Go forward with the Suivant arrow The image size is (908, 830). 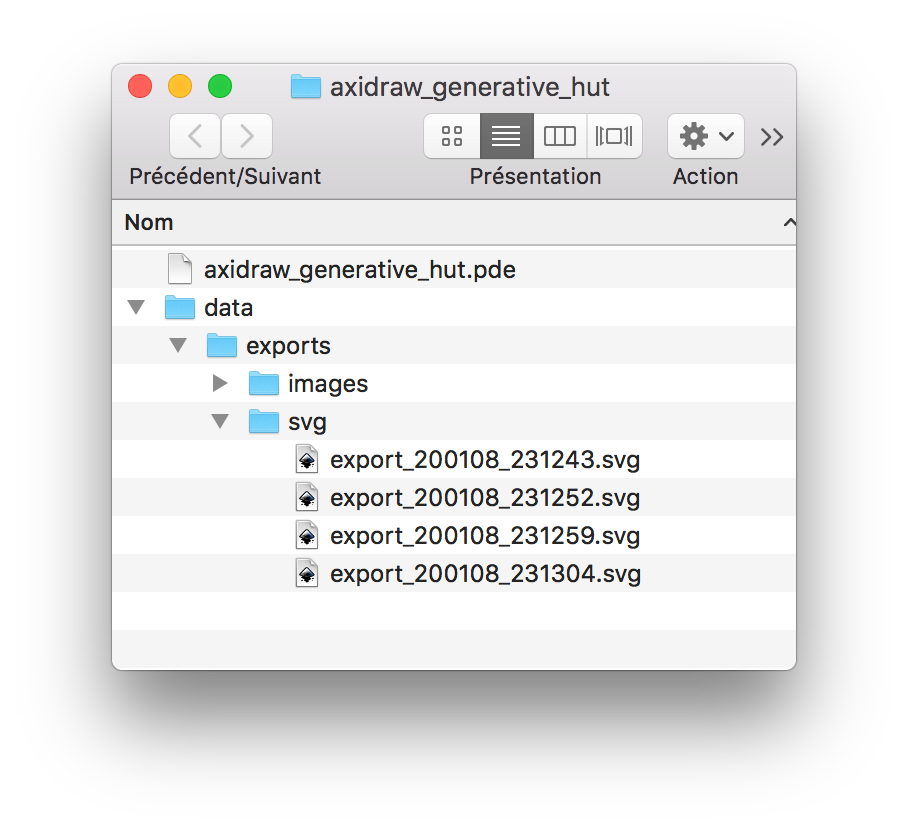coord(247,136)
